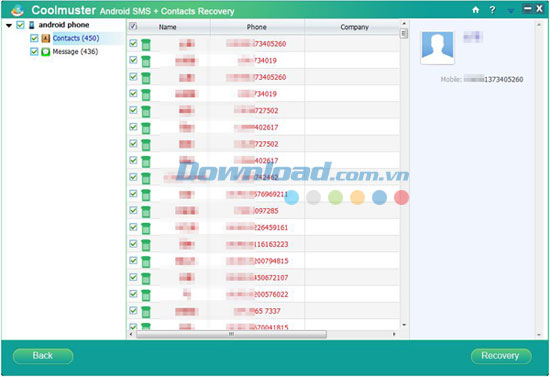This screenshot has height=377, width=550.
Task: Click the Home icon in title bar
Action: (475, 10)
